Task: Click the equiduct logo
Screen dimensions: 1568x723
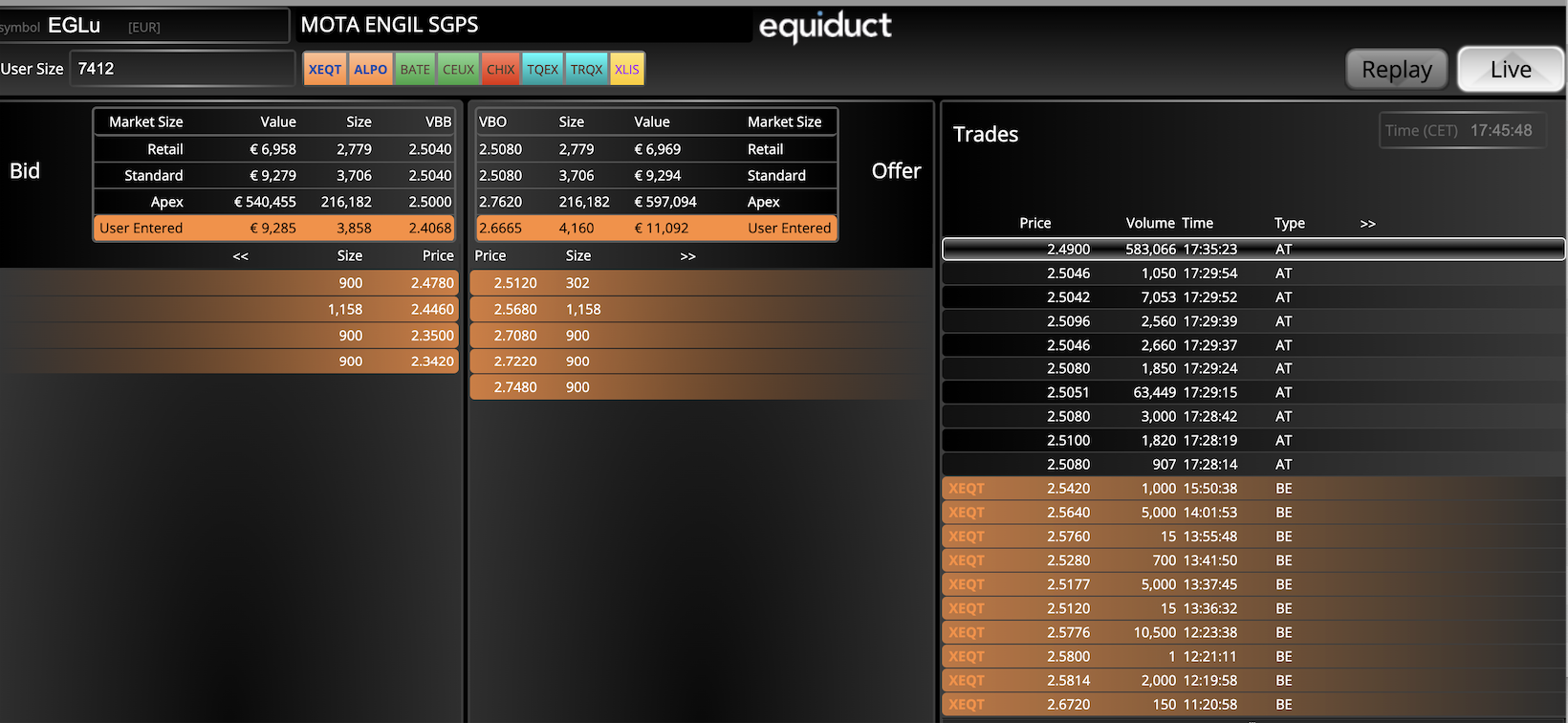Action: pyautogui.click(x=825, y=26)
